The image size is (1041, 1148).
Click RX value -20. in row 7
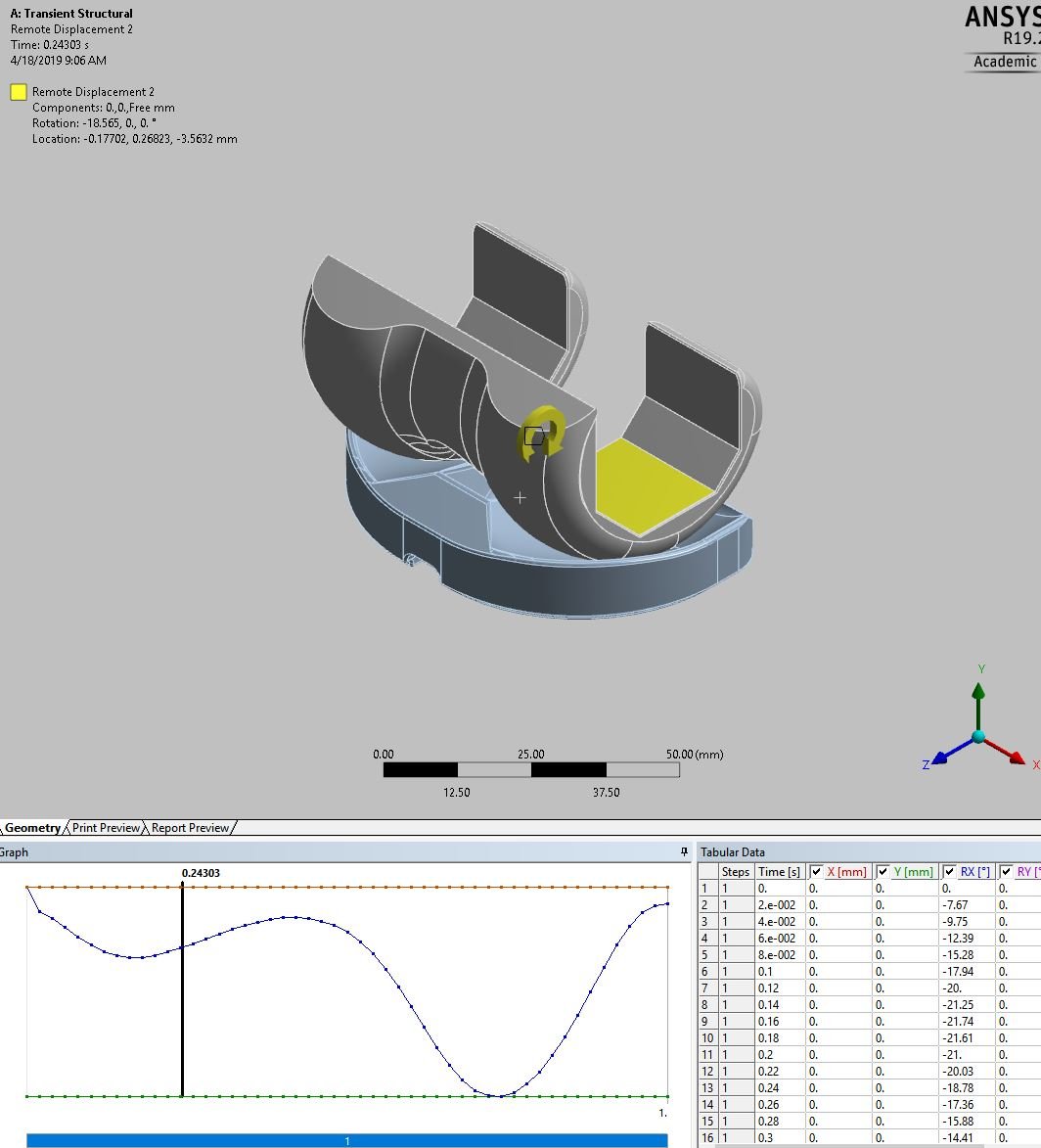[x=967, y=987]
